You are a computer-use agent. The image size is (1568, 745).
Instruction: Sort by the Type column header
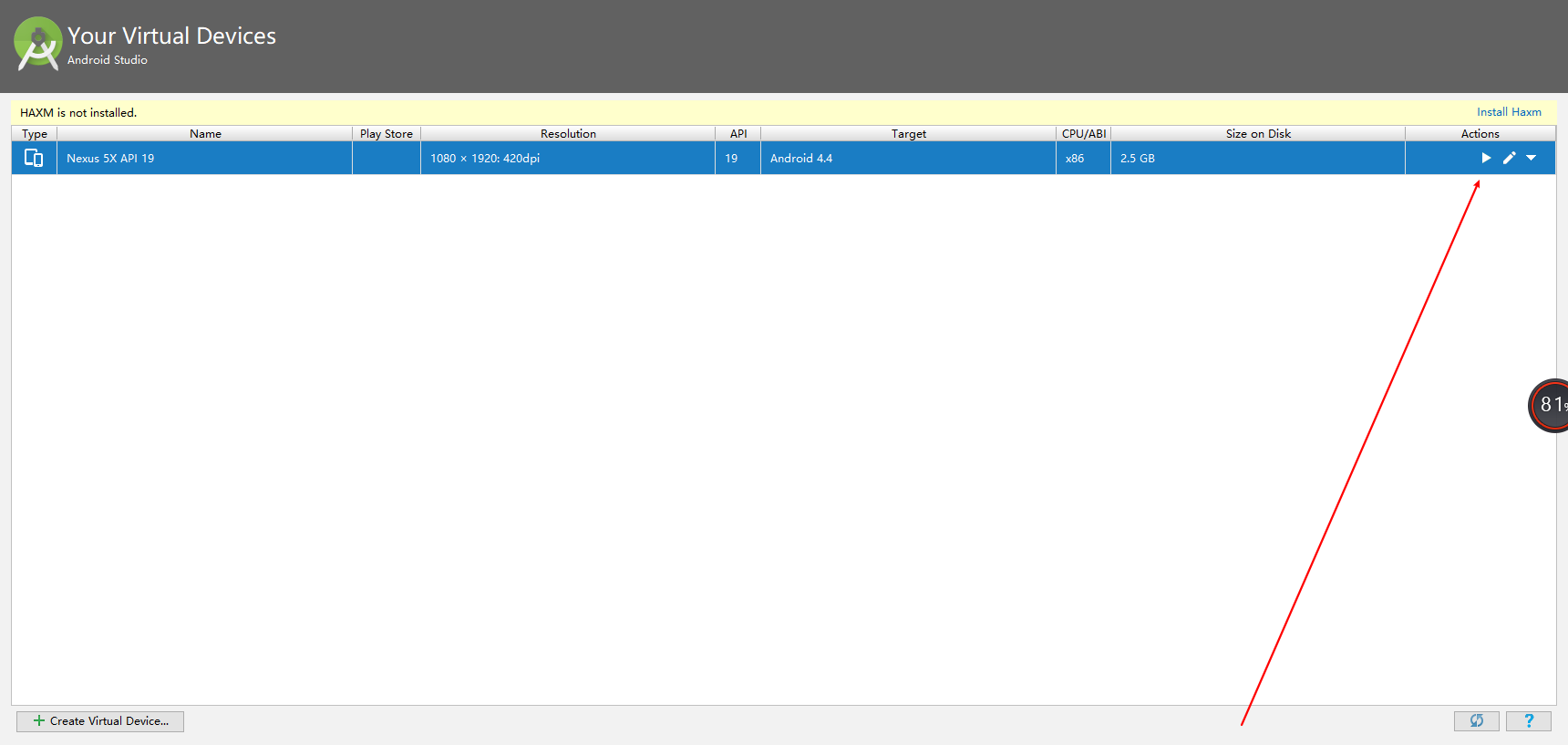tap(35, 133)
